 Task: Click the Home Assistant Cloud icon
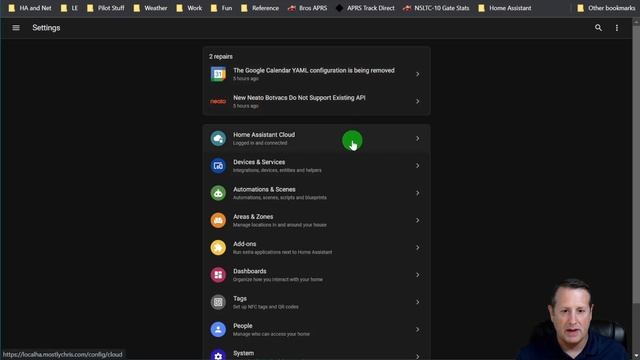click(218, 138)
